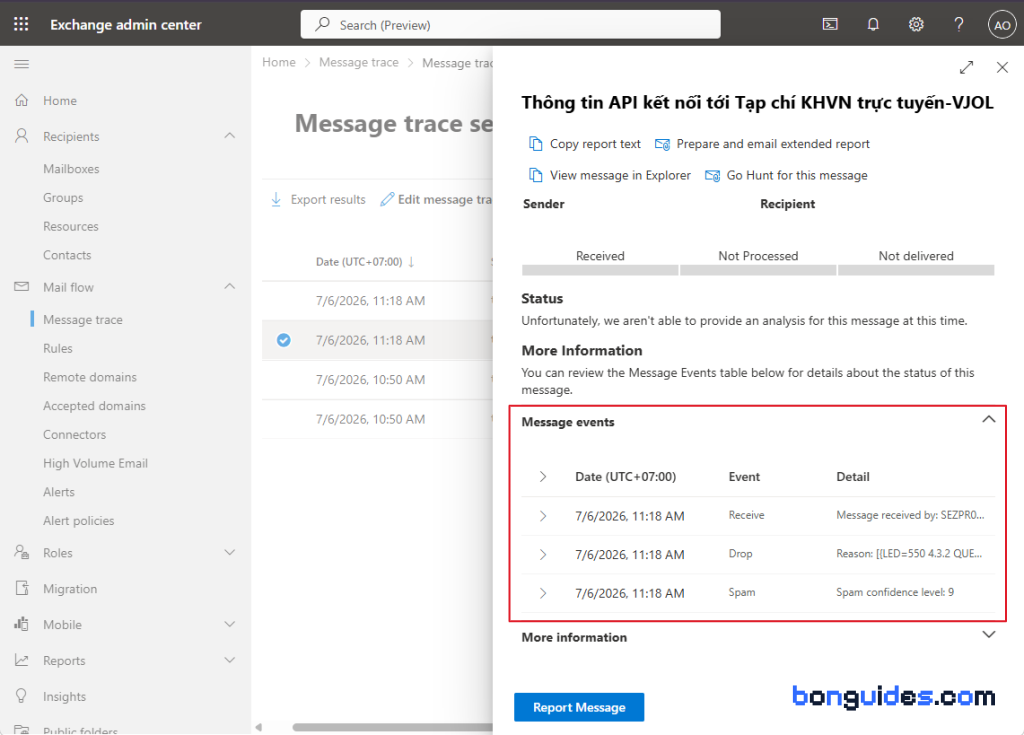Viewport: 1024px width, 735px height.
Task: Open Accepted domains in the sidebar
Action: tap(94, 406)
